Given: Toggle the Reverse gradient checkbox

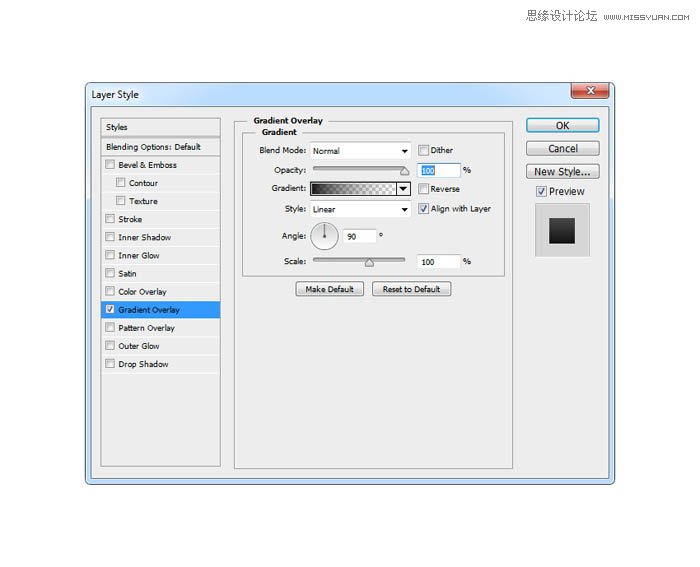Looking at the screenshot, I should pos(424,189).
